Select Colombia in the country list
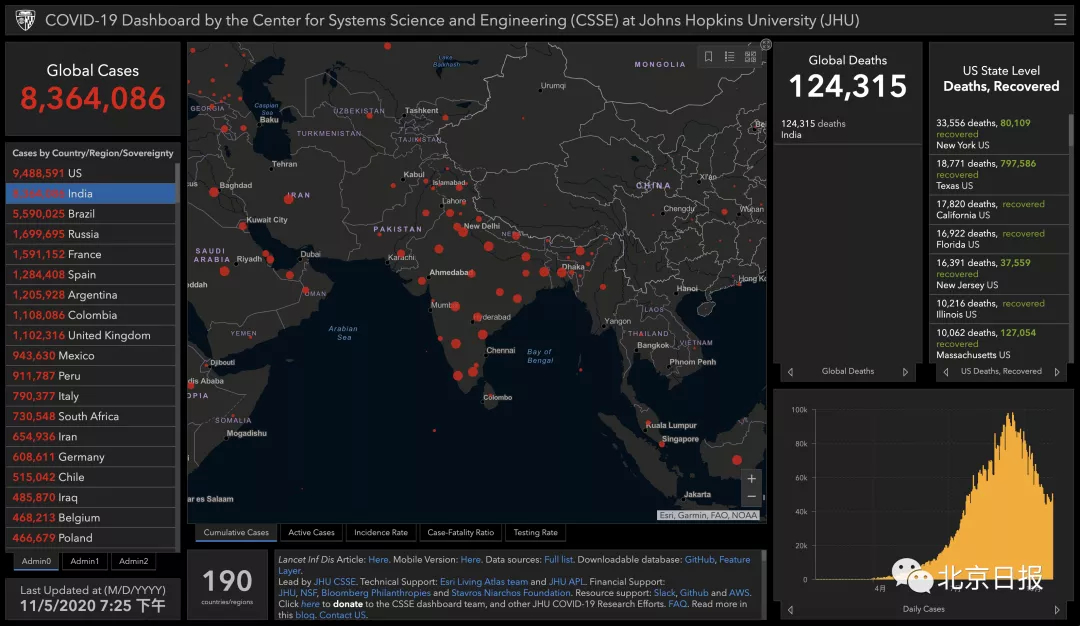 (x=90, y=315)
